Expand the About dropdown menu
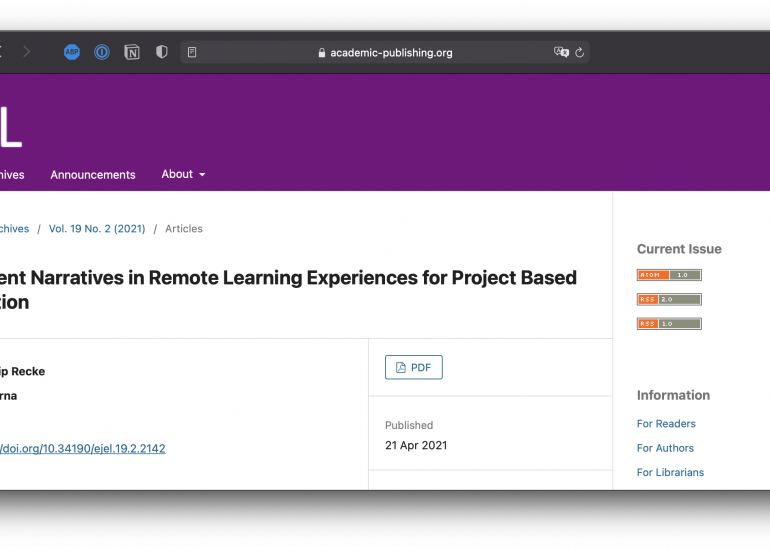Screen dimensions: 770x550 183,174
